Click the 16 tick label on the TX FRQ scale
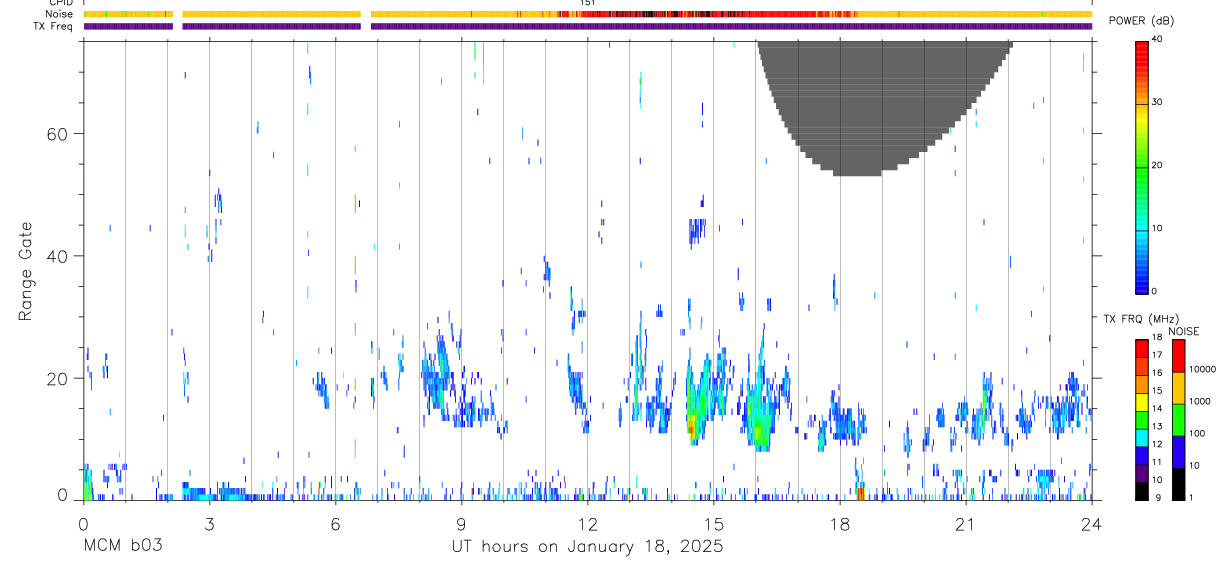 pos(1157,372)
